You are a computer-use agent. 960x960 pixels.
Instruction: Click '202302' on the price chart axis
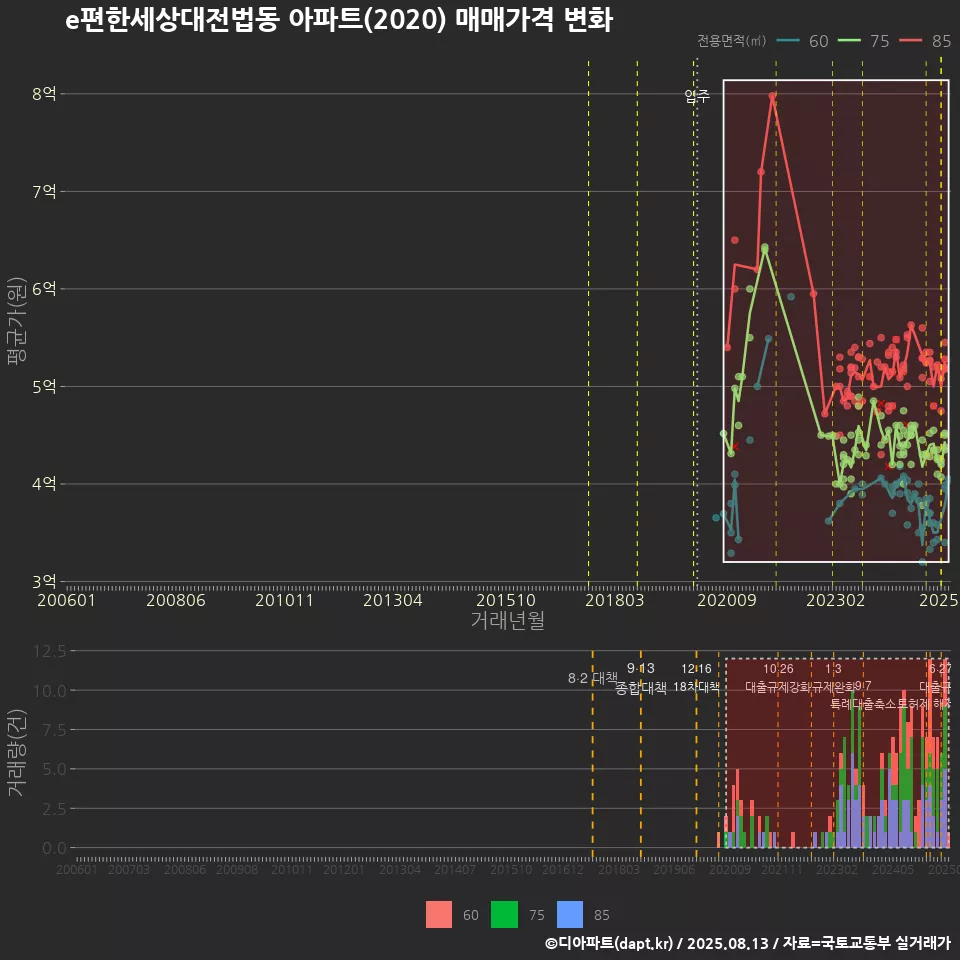836,600
